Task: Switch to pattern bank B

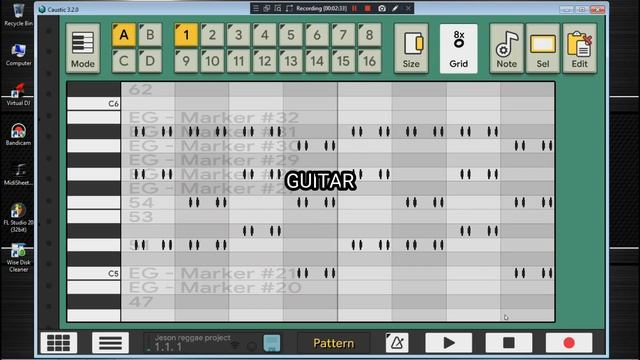Action: 150,35
